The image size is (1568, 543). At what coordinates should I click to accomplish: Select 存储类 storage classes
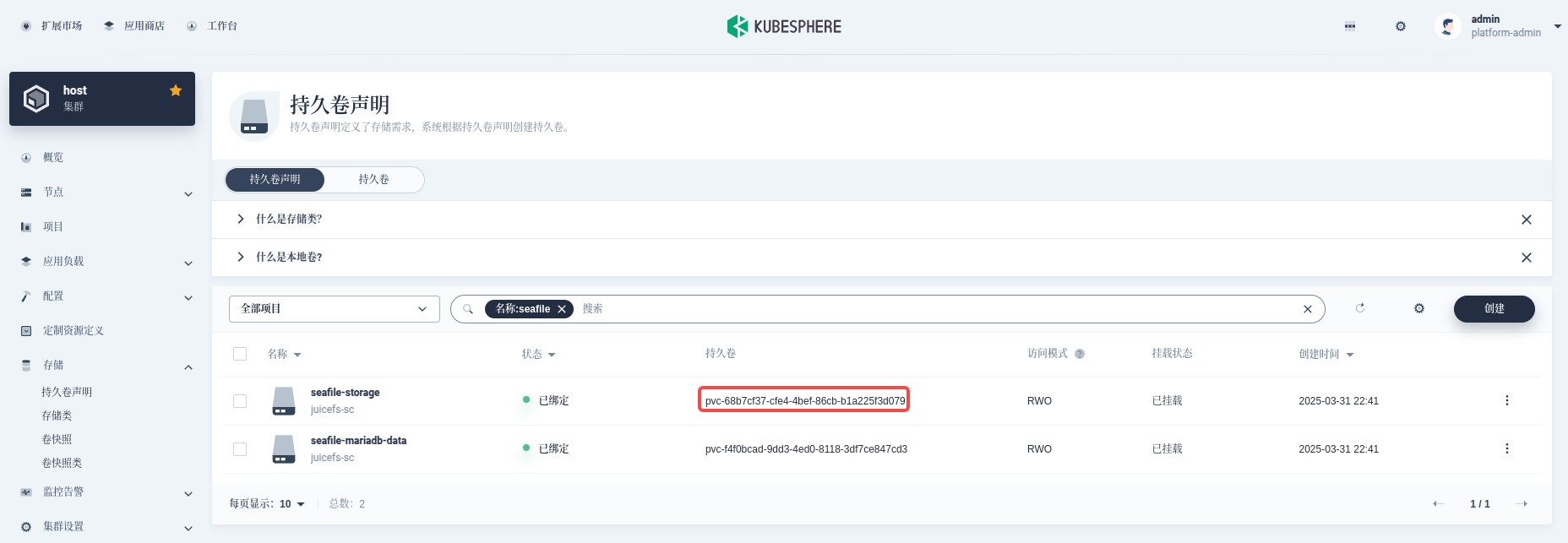pyautogui.click(x=57, y=415)
